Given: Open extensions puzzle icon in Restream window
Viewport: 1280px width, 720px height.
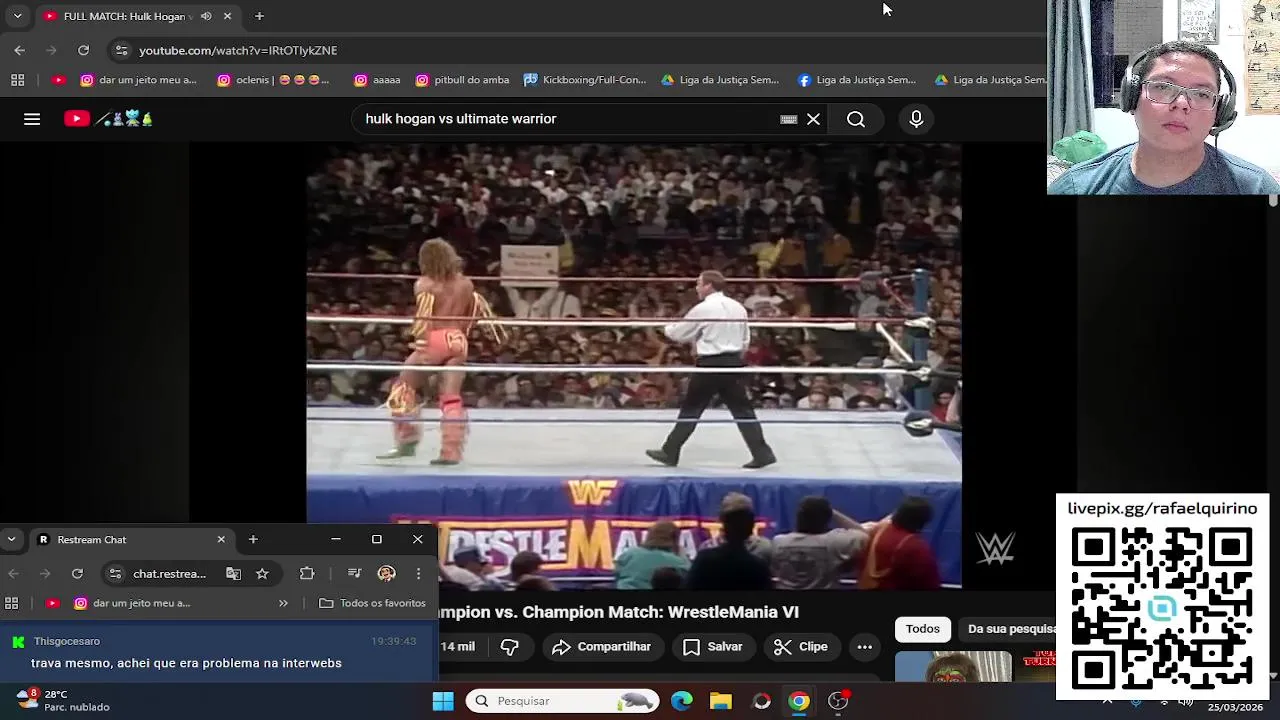Looking at the screenshot, I should click(x=307, y=574).
